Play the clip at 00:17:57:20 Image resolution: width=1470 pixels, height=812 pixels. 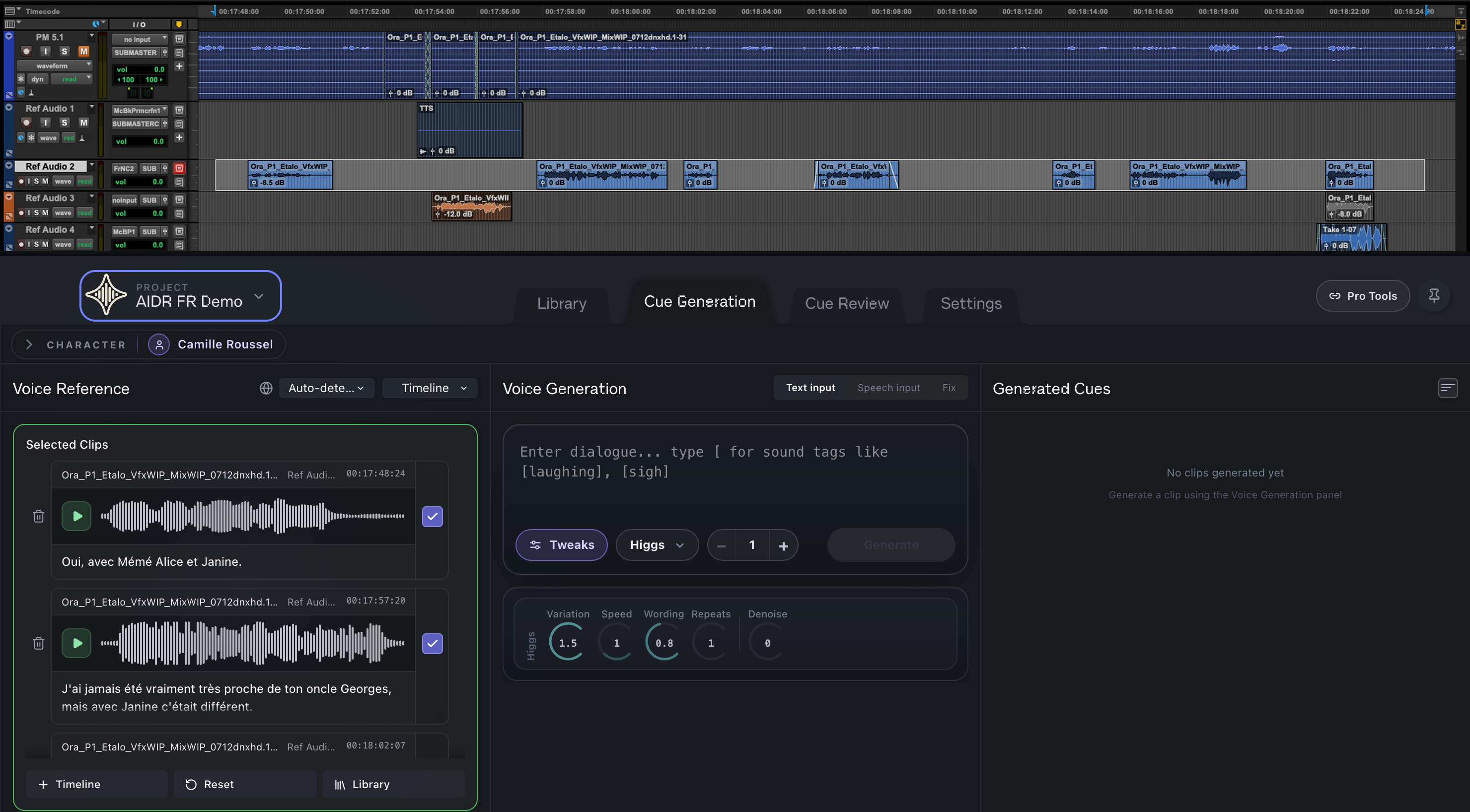[x=76, y=643]
